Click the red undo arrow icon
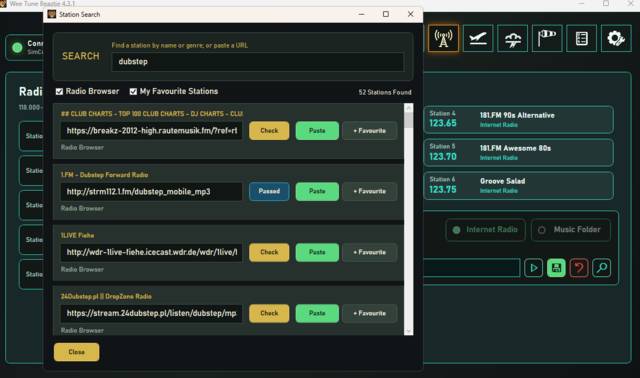The width and height of the screenshot is (640, 378). pyautogui.click(x=579, y=268)
